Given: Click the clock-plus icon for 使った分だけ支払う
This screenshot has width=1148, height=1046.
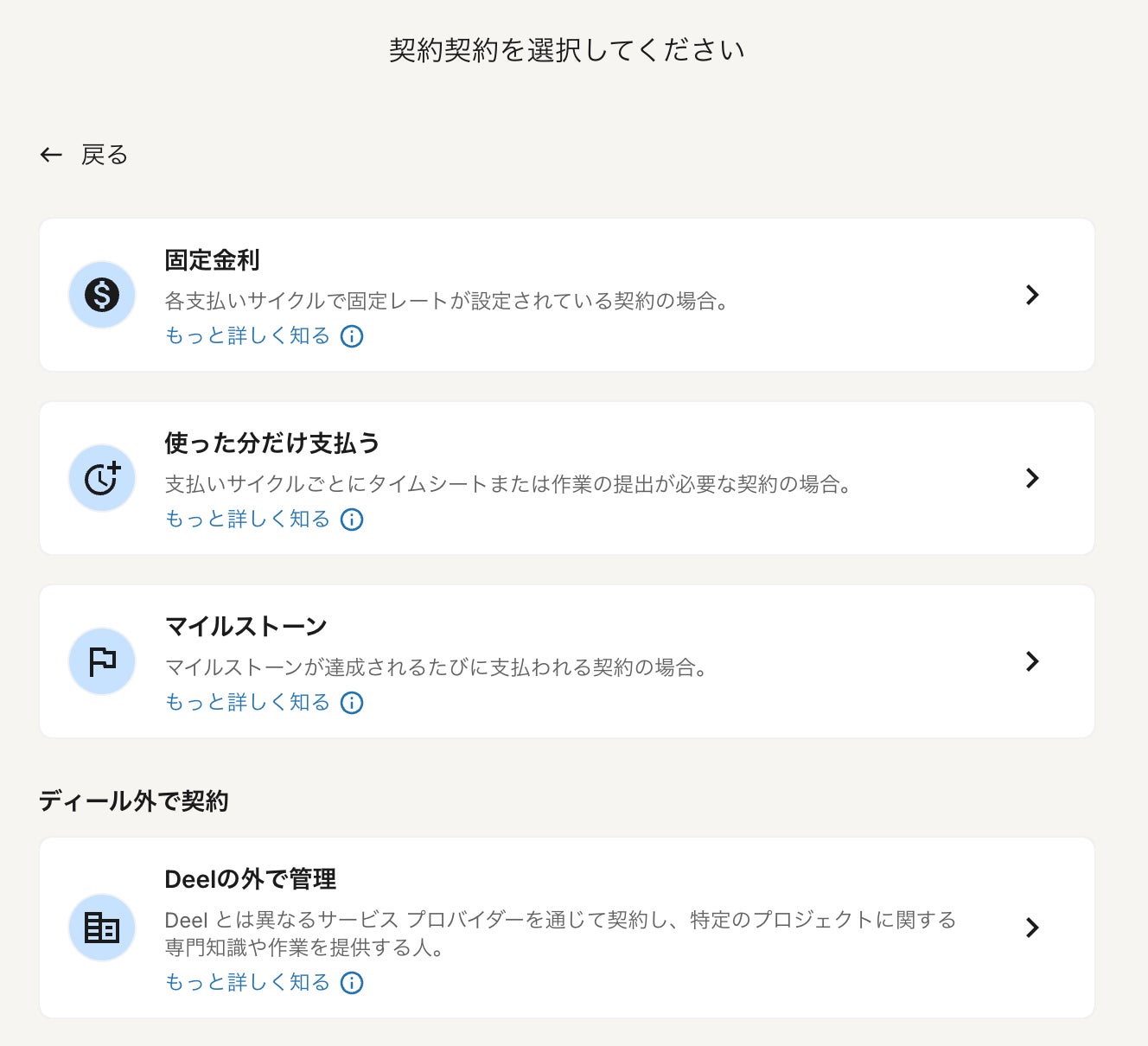Looking at the screenshot, I should [102, 478].
